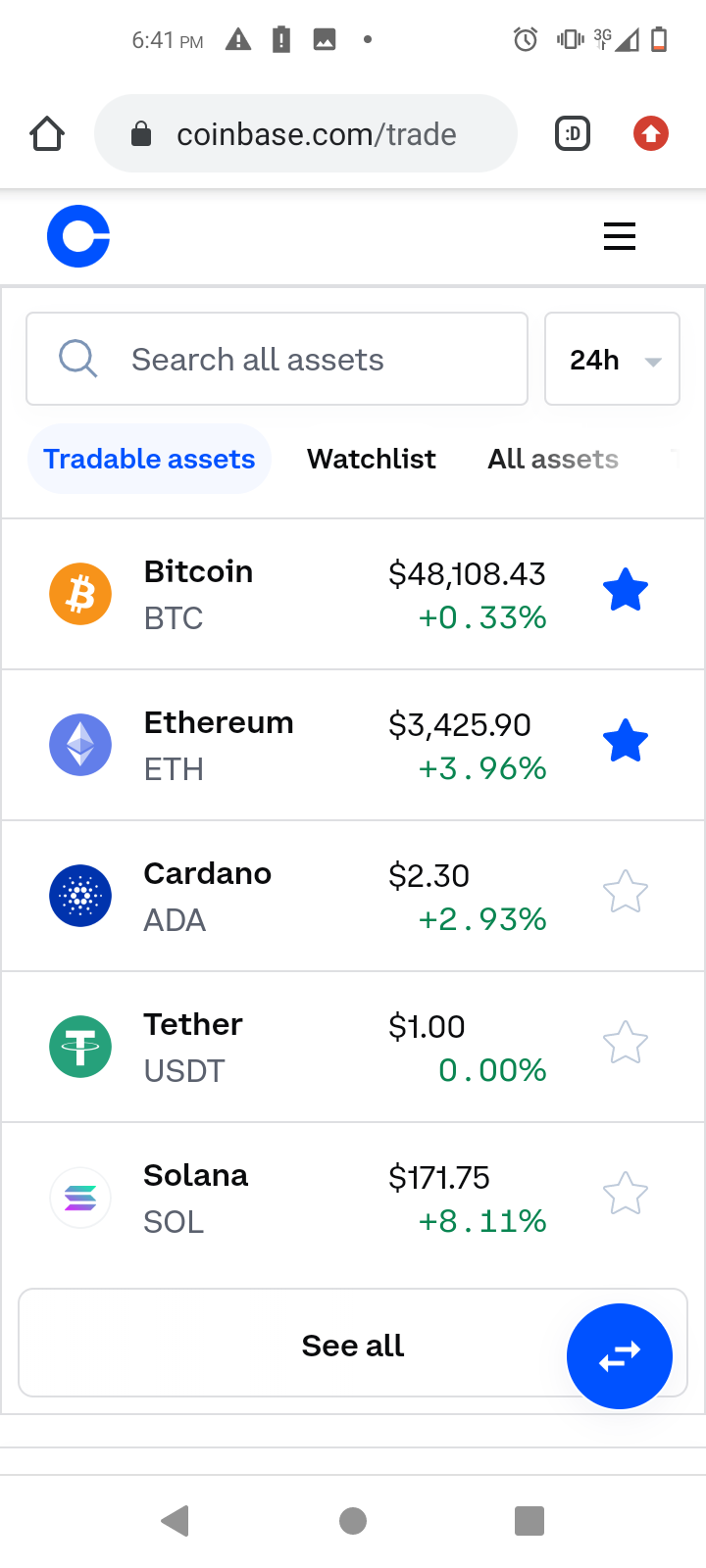Star Tether to add to watchlist
Viewport: 706px width, 1568px height.
click(625, 1044)
